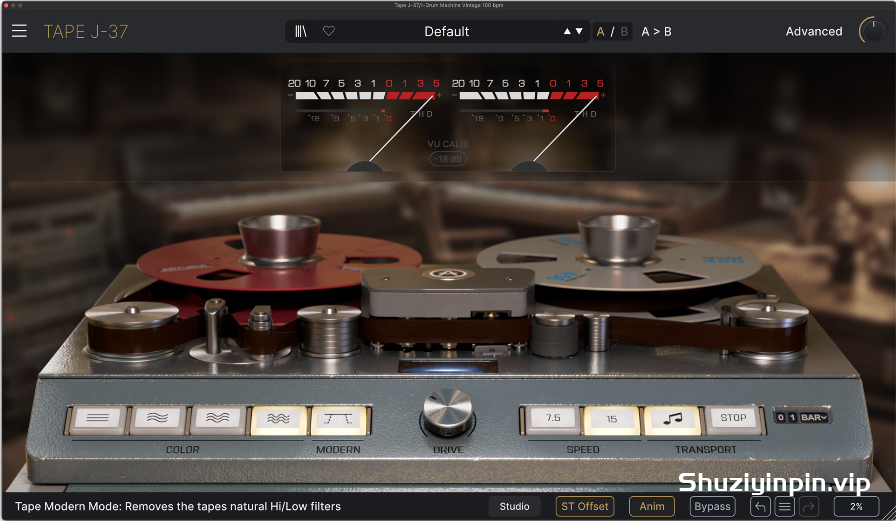Click the SPEED label
The image size is (896, 521).
tap(583, 450)
